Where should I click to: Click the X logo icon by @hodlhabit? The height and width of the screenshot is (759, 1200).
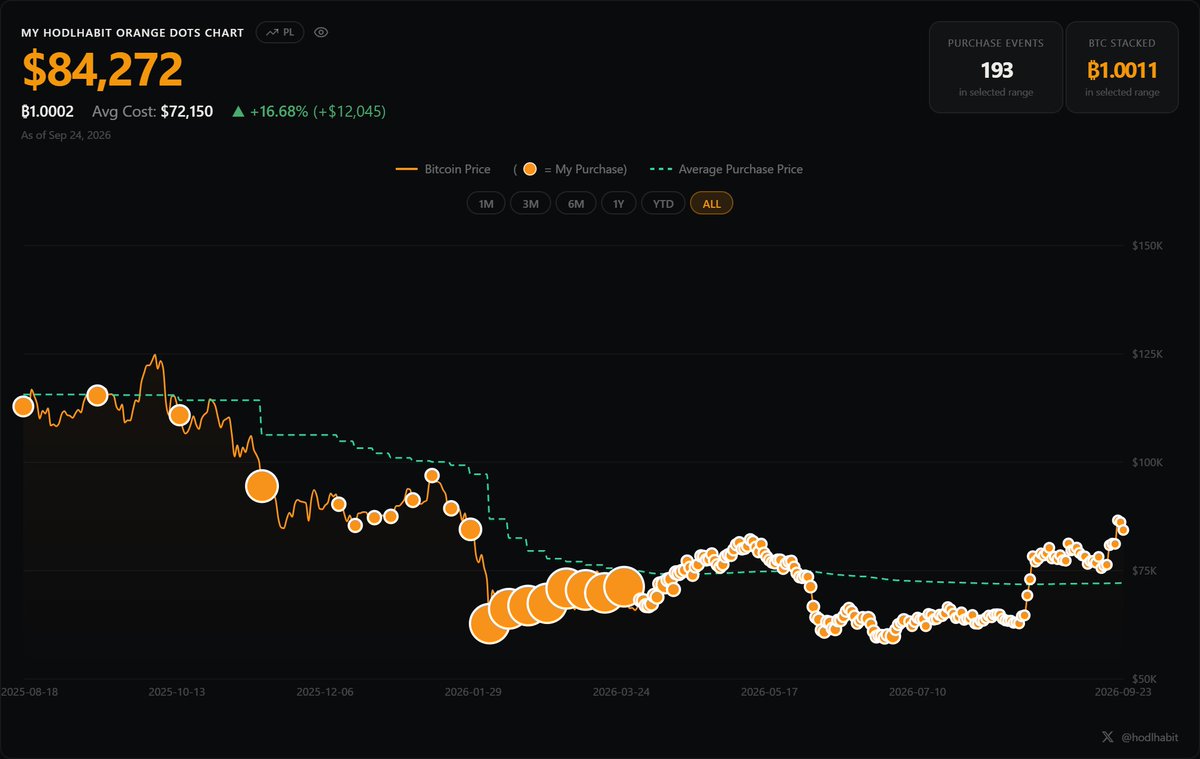pyautogui.click(x=1107, y=736)
